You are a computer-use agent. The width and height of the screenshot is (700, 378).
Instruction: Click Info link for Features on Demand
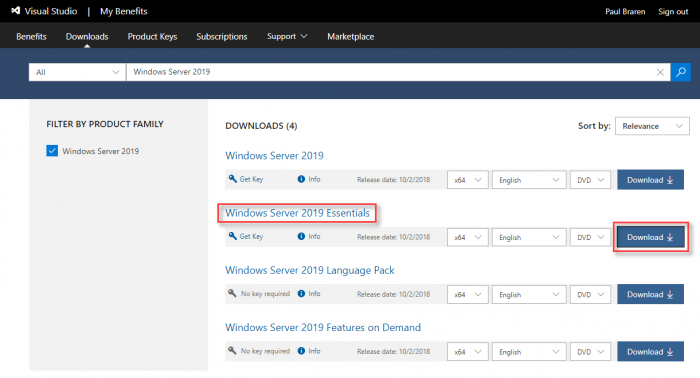[314, 351]
